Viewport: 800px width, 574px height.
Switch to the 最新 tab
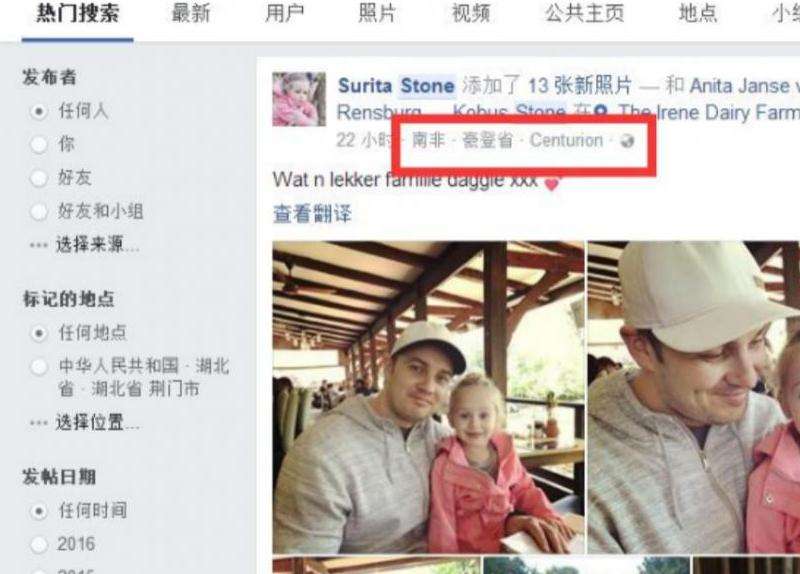pos(191,14)
